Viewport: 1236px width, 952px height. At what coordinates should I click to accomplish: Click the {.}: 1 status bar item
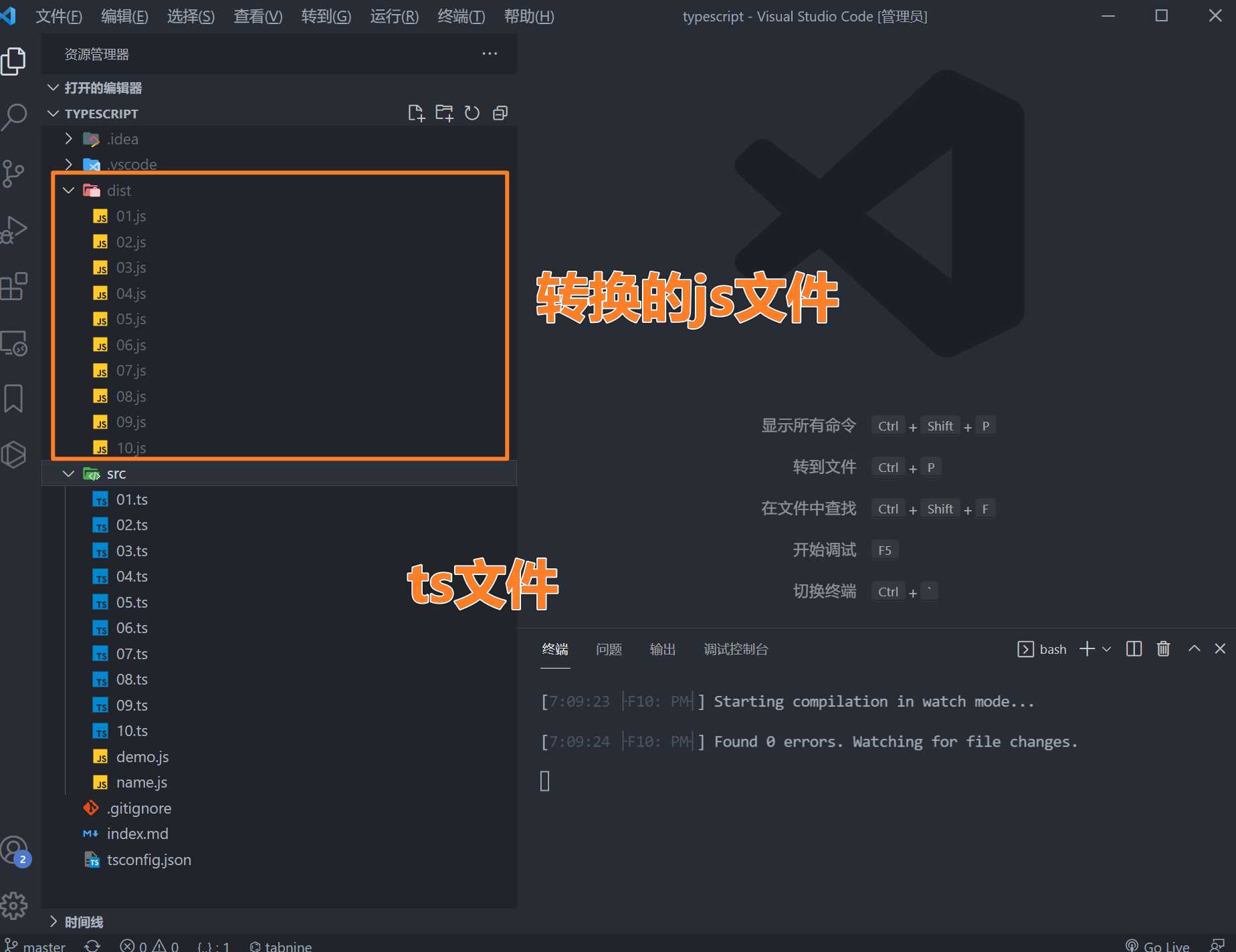click(213, 945)
